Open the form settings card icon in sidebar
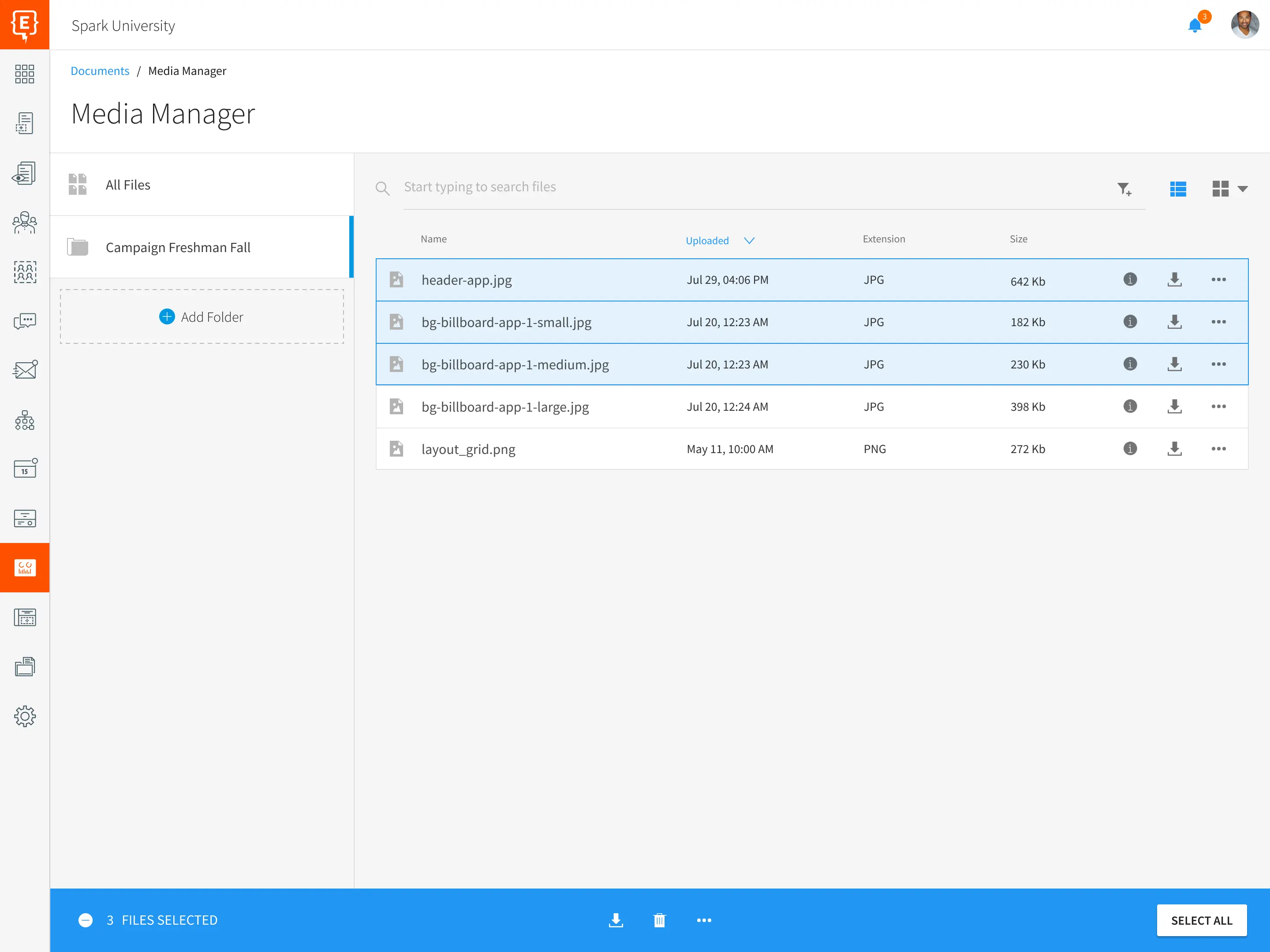 point(25,518)
